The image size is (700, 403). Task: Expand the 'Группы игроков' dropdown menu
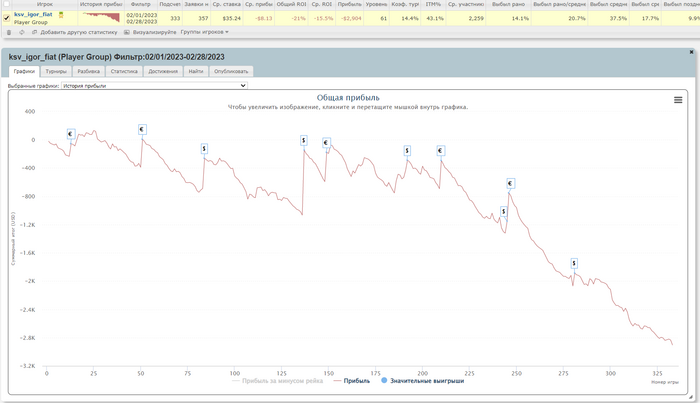coord(204,32)
